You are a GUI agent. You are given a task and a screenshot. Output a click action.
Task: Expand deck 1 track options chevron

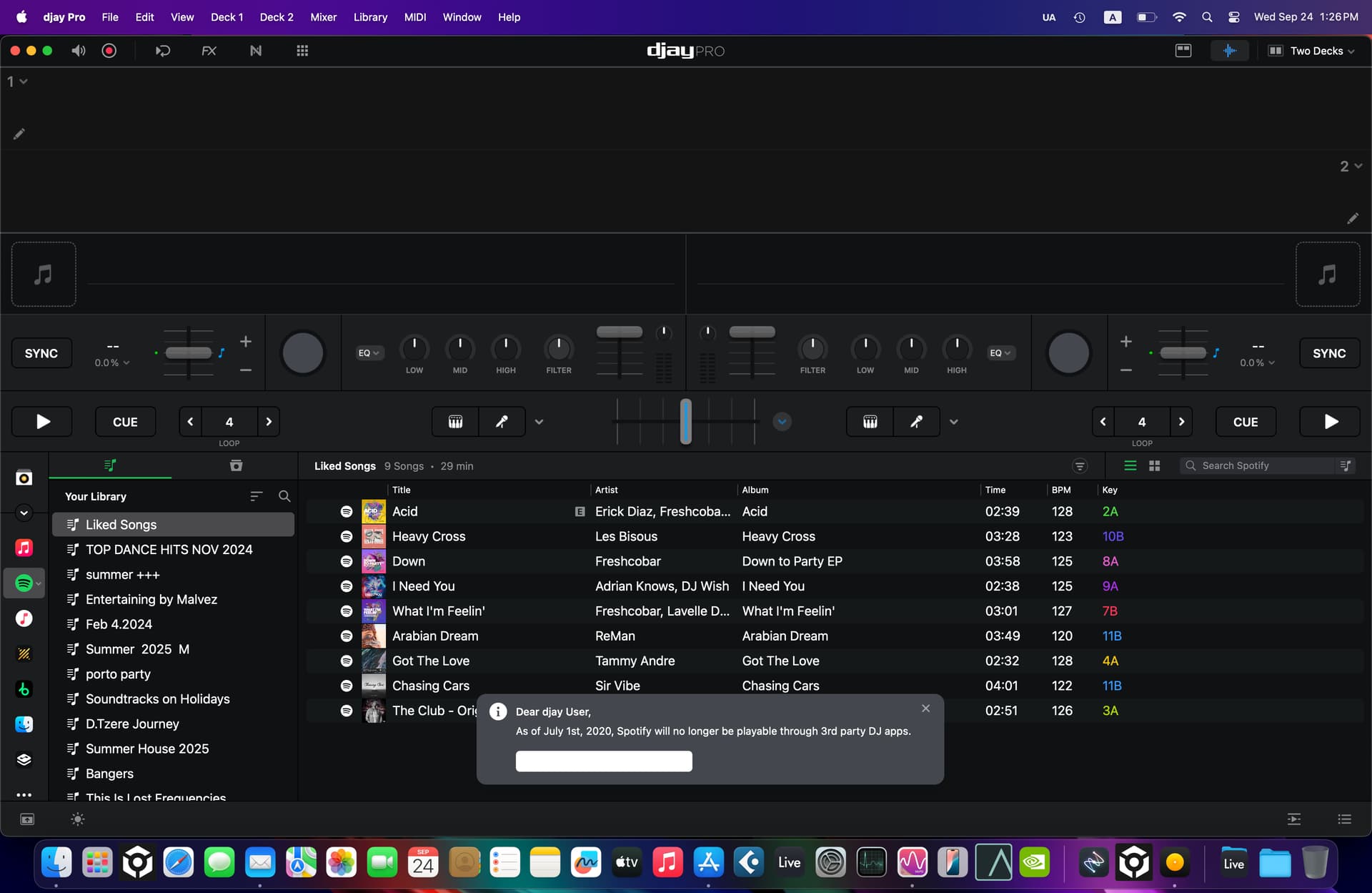(x=22, y=81)
